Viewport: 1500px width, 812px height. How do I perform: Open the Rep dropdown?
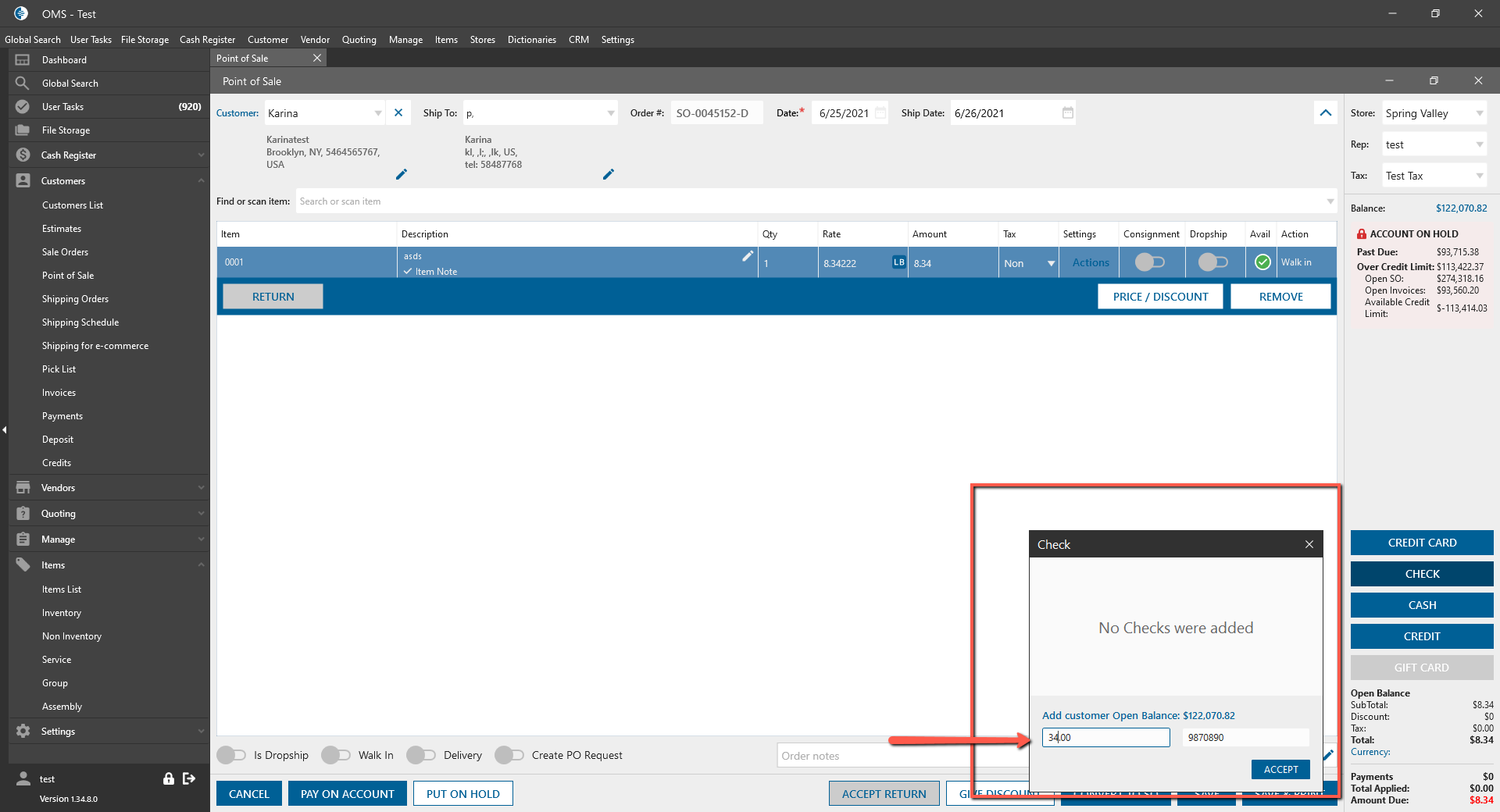click(x=1480, y=144)
